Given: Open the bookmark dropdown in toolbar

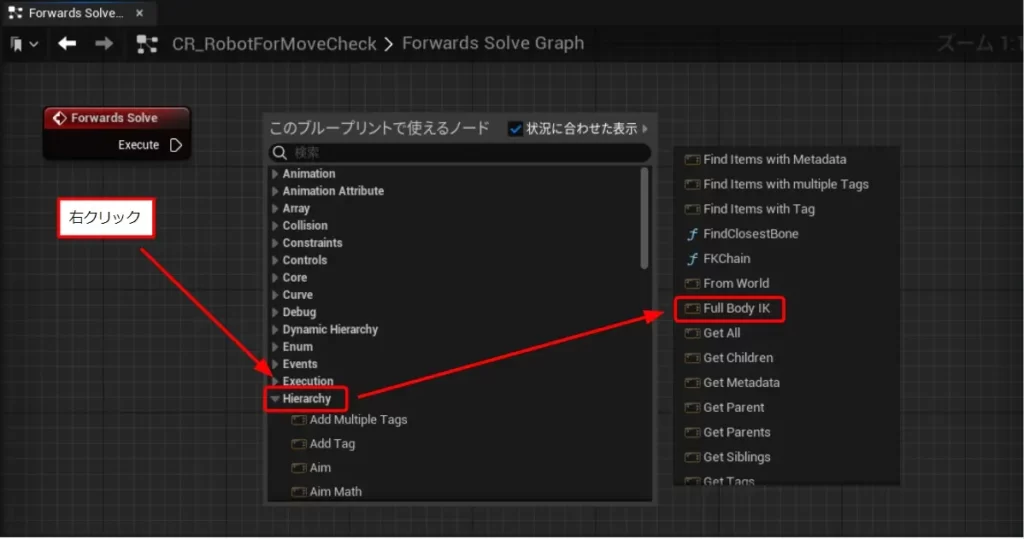Looking at the screenshot, I should tap(25, 45).
